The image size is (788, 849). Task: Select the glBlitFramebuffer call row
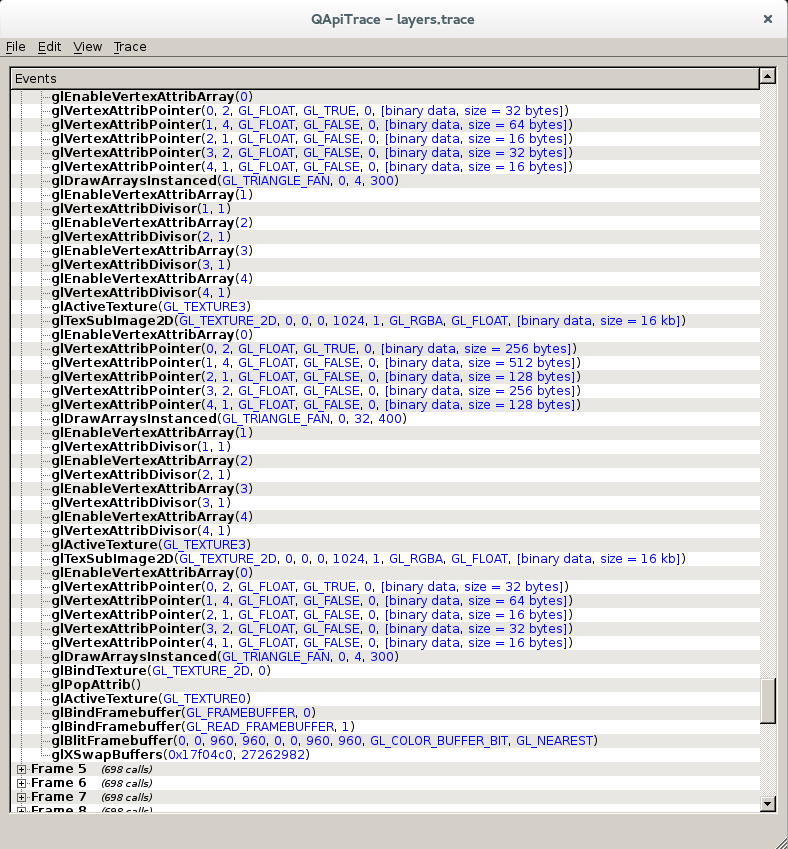324,741
